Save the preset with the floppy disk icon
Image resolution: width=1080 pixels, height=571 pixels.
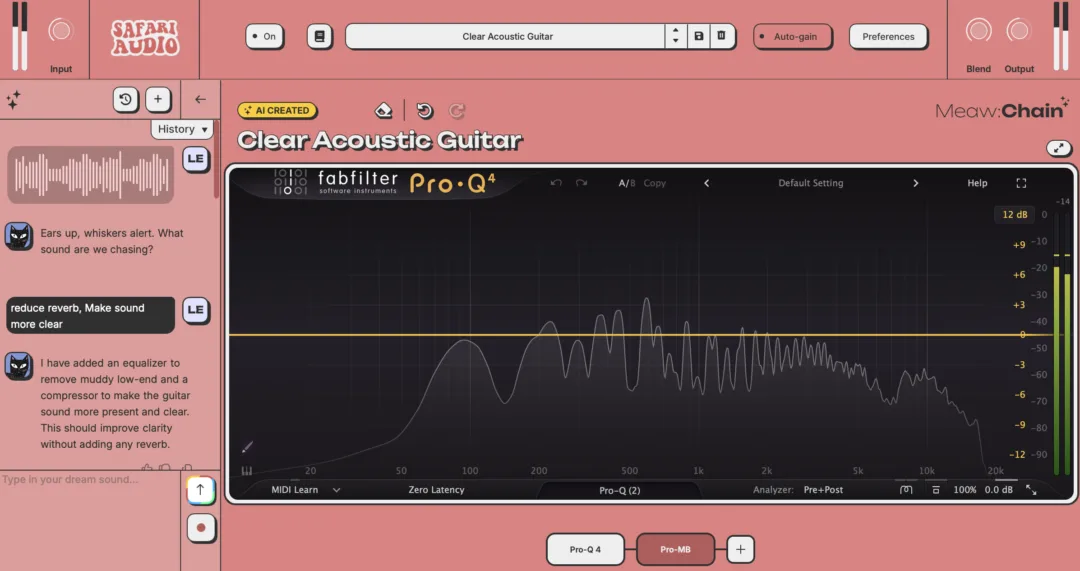[698, 36]
